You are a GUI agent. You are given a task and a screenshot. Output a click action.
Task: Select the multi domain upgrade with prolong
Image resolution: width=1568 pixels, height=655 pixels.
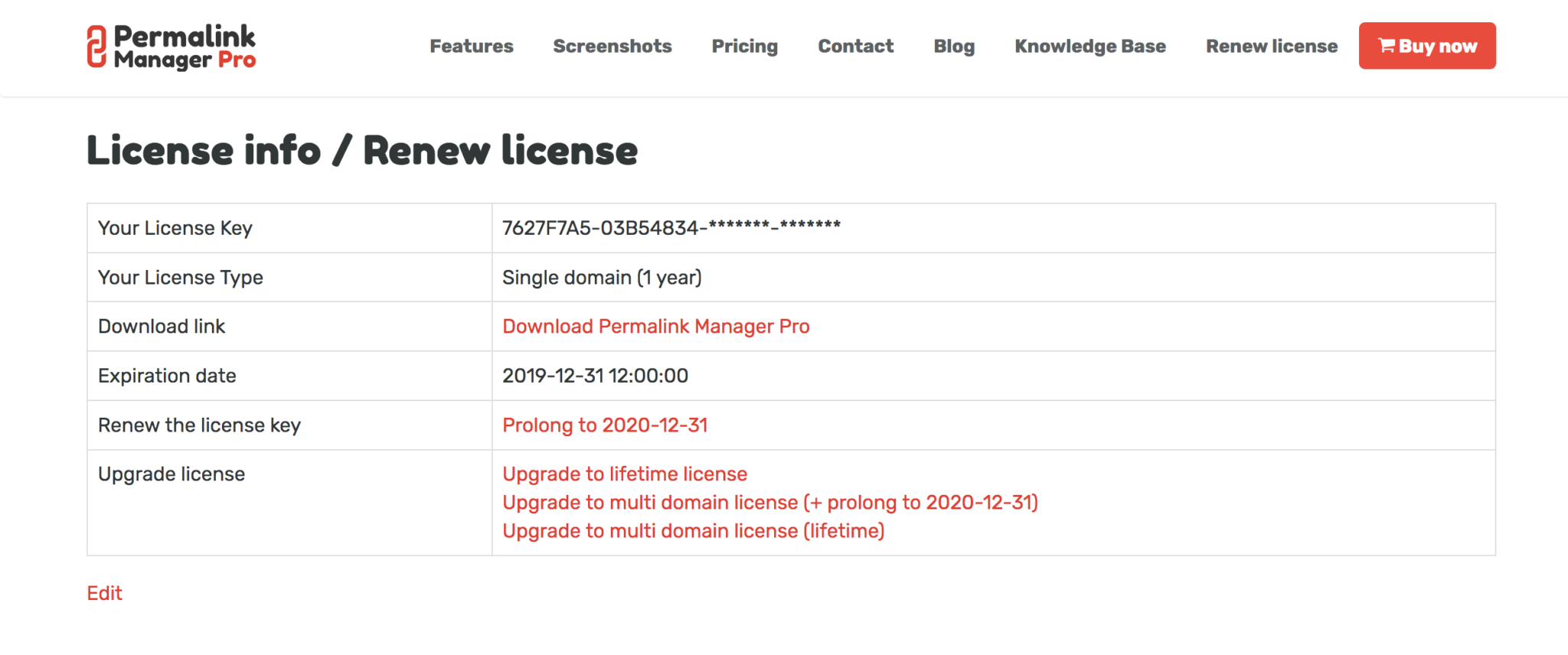click(770, 503)
